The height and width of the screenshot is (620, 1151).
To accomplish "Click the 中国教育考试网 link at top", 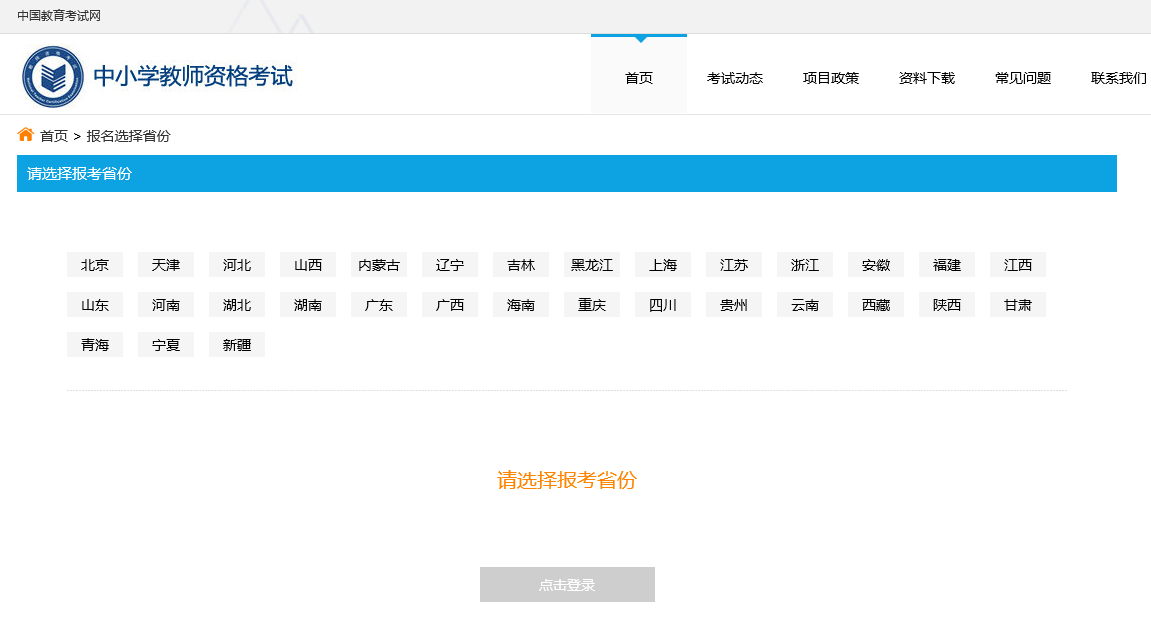I will click(x=59, y=16).
